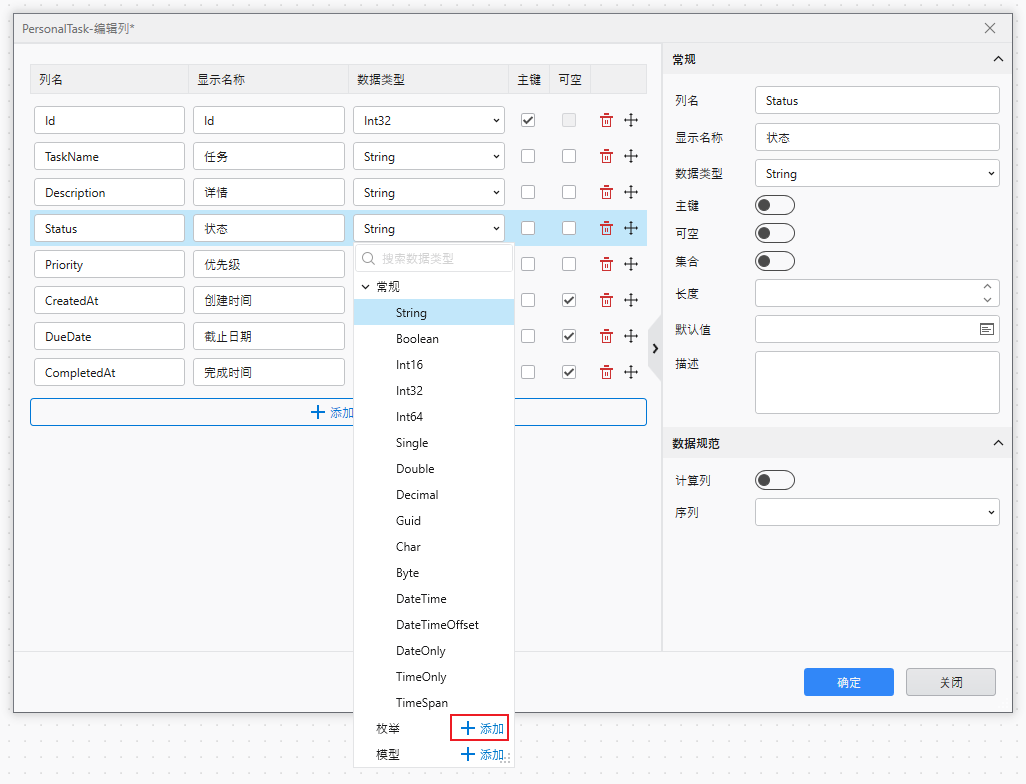
Task: Open the default value (默认值) editor icon
Action: [988, 328]
